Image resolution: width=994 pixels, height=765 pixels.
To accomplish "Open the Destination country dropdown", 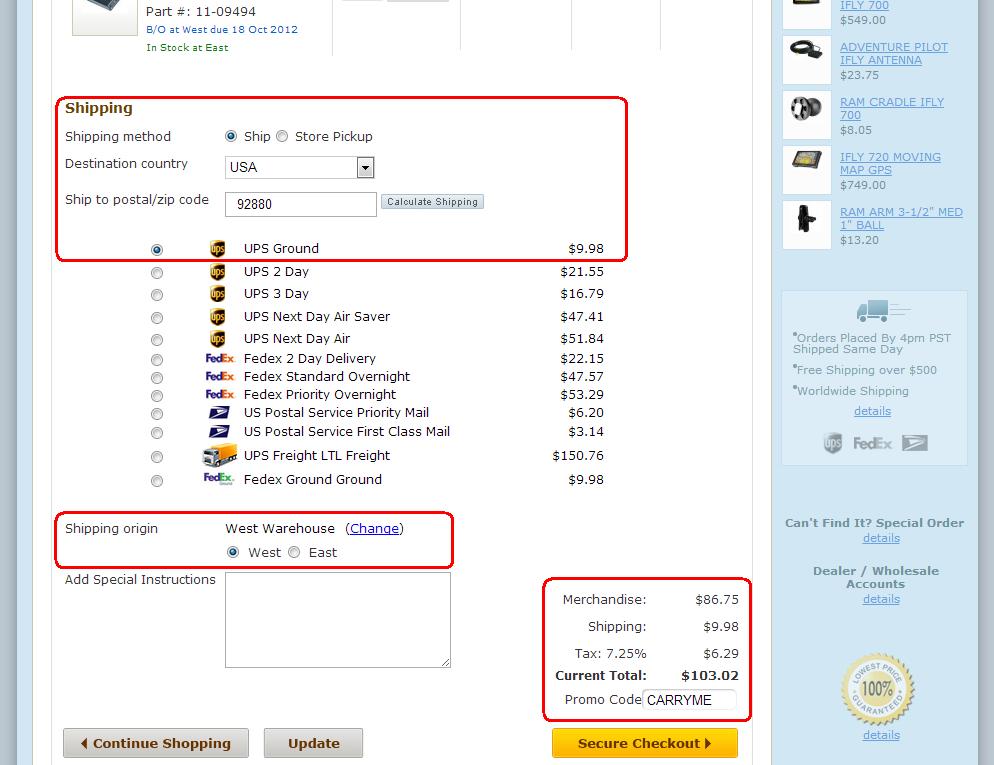I will pyautogui.click(x=365, y=168).
